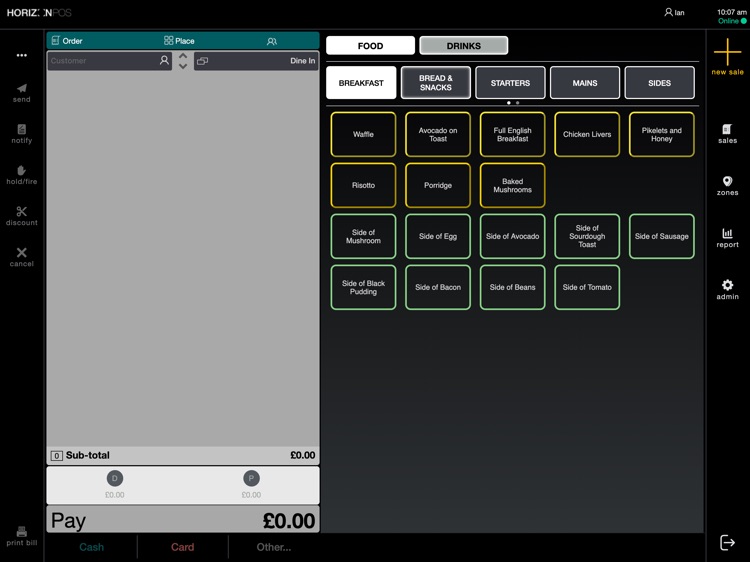Add Pikelets and Honey
This screenshot has width=750, height=562.
pos(662,134)
